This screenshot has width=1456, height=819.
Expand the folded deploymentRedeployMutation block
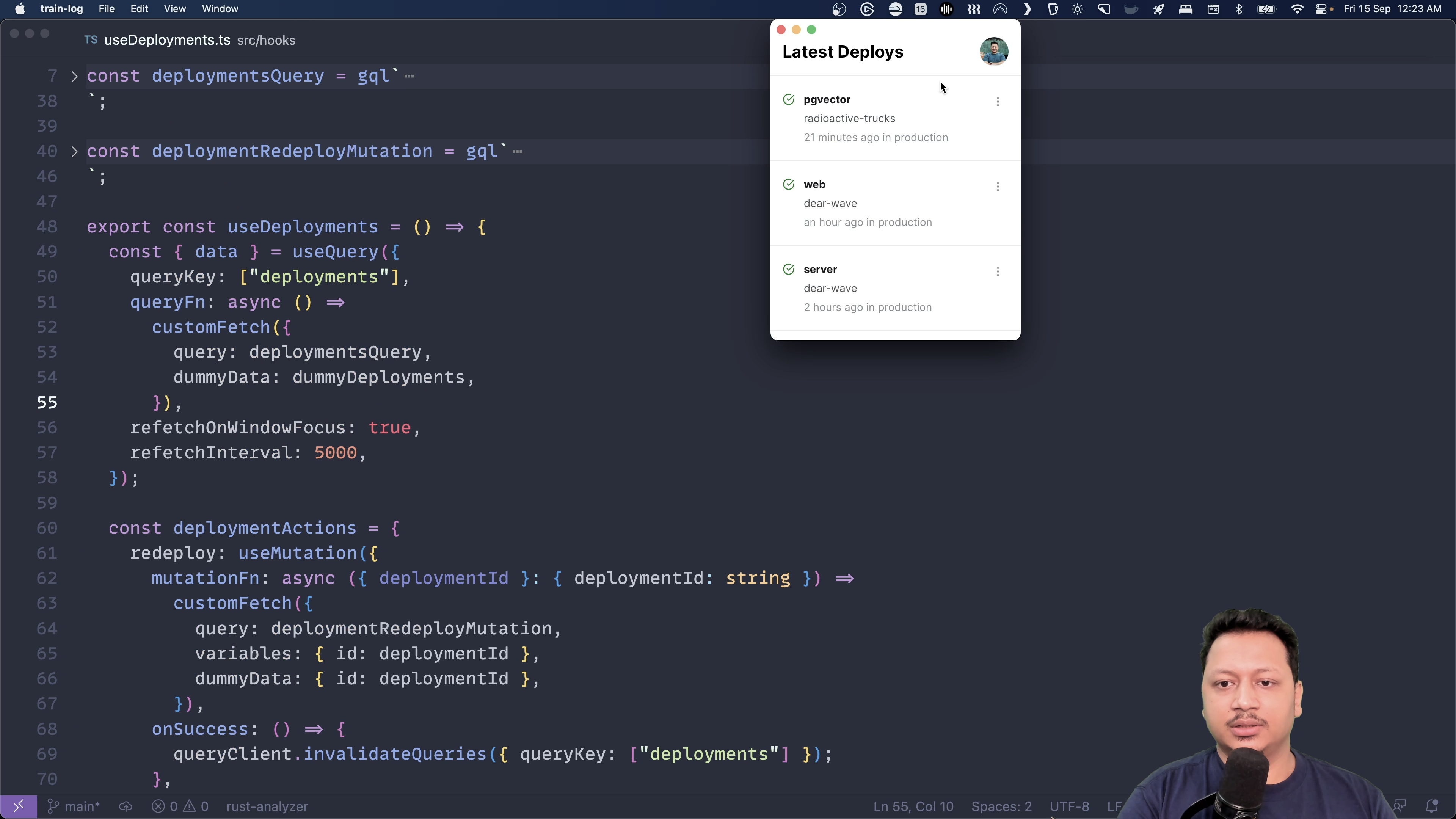pos(74,152)
